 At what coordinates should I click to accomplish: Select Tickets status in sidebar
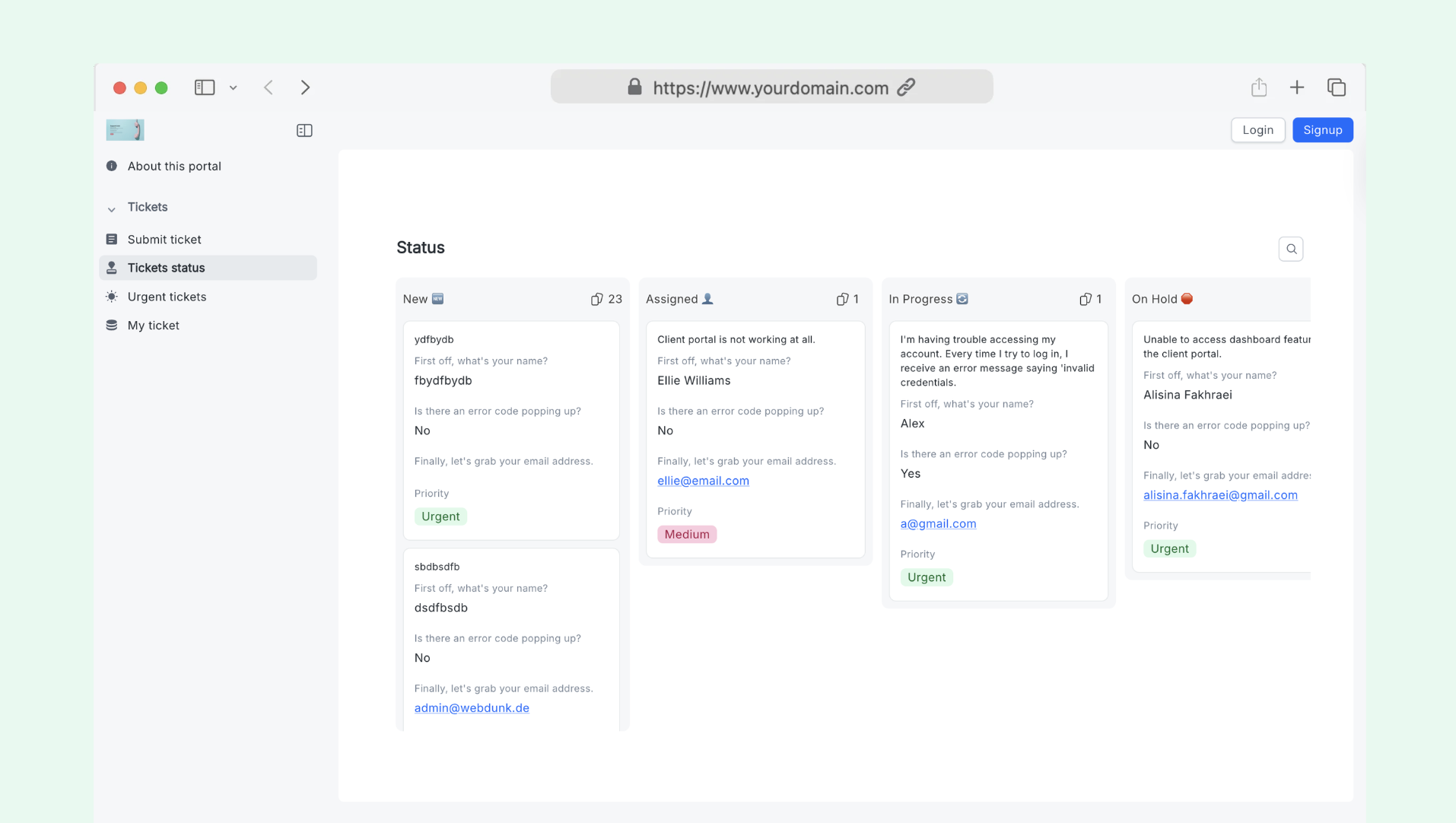coord(208,268)
